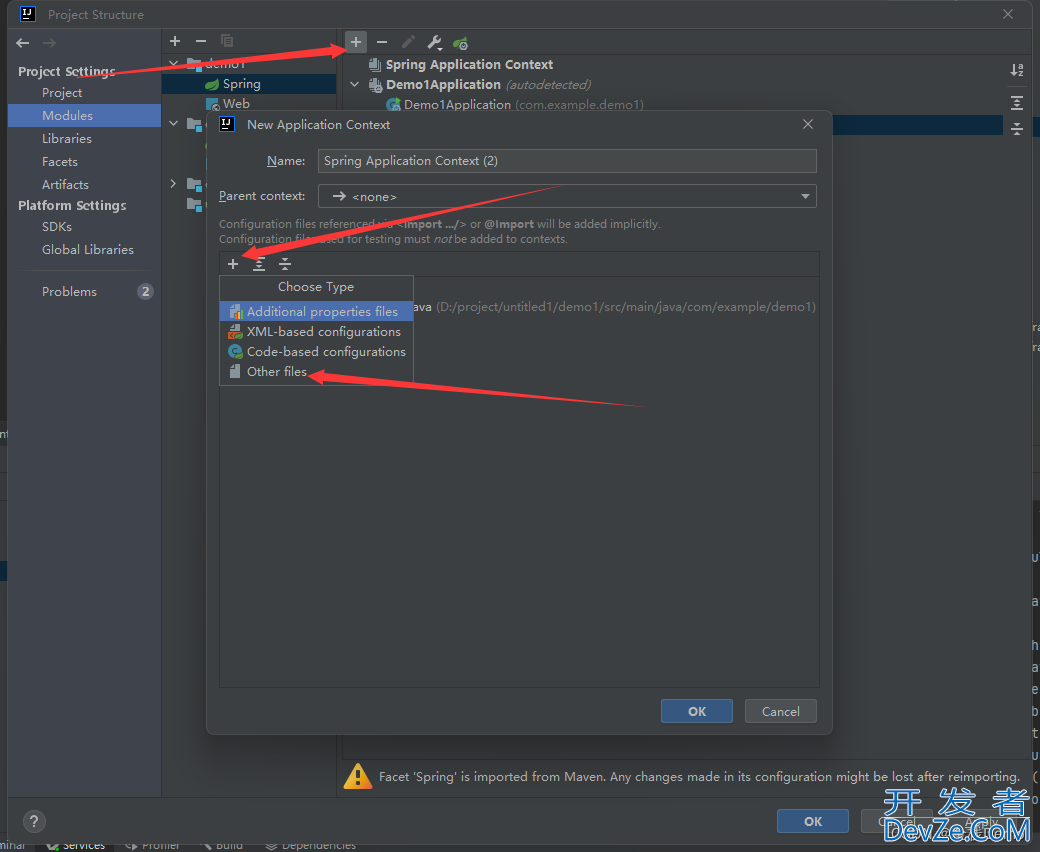This screenshot has height=852, width=1040.
Task: Click the Spring leaf gear icon in the facet toolbar
Action: click(460, 43)
